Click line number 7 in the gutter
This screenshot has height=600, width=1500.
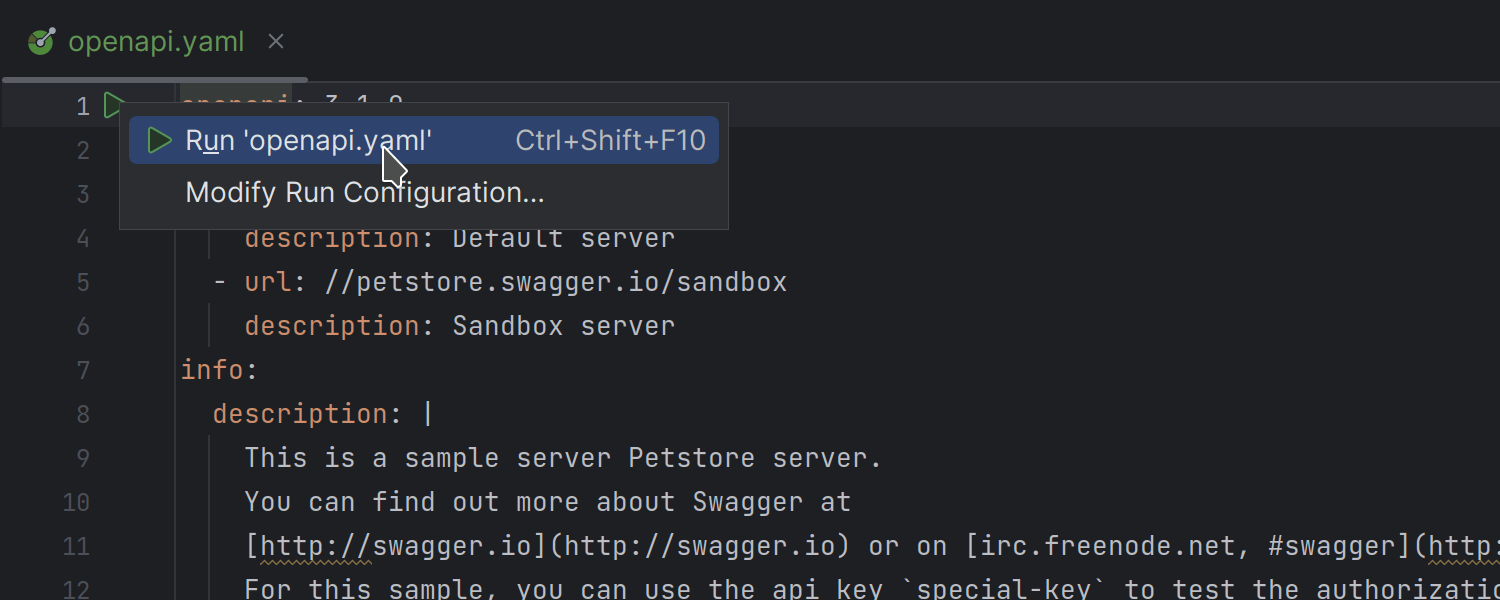pyautogui.click(x=82, y=370)
